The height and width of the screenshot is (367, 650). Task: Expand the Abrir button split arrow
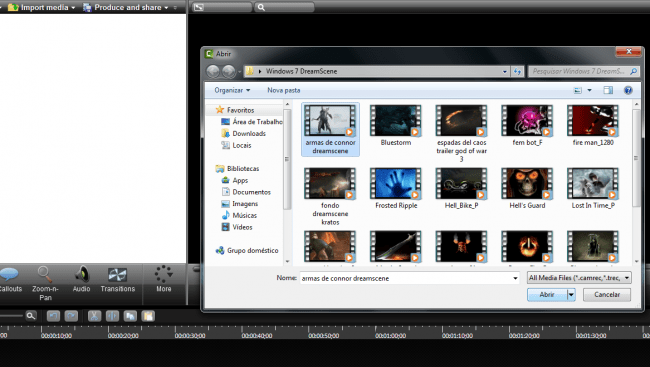click(571, 294)
